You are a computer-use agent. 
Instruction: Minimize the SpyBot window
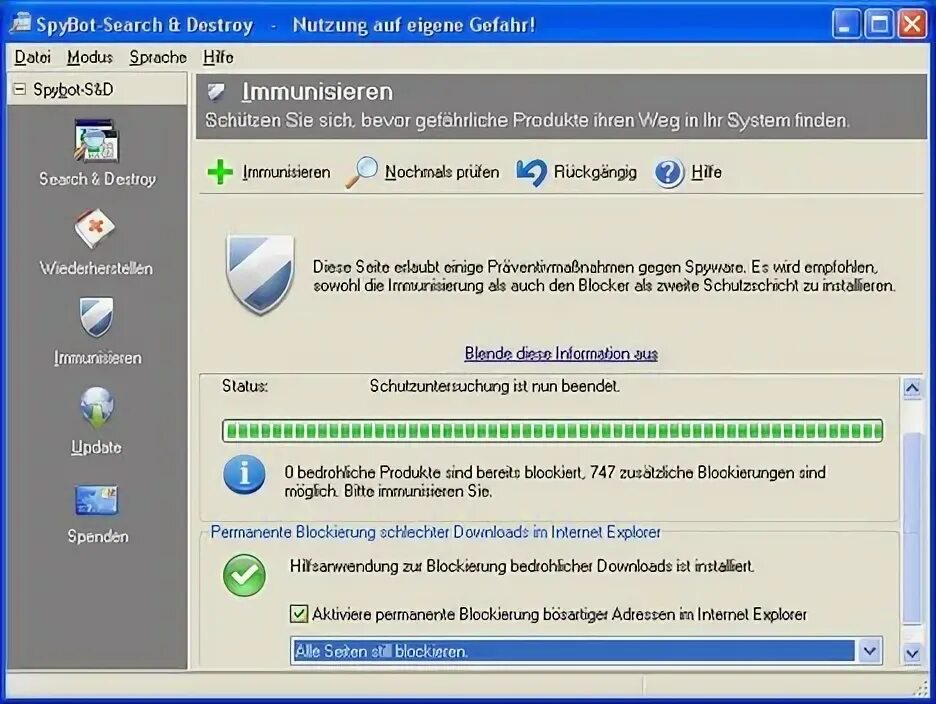(846, 24)
